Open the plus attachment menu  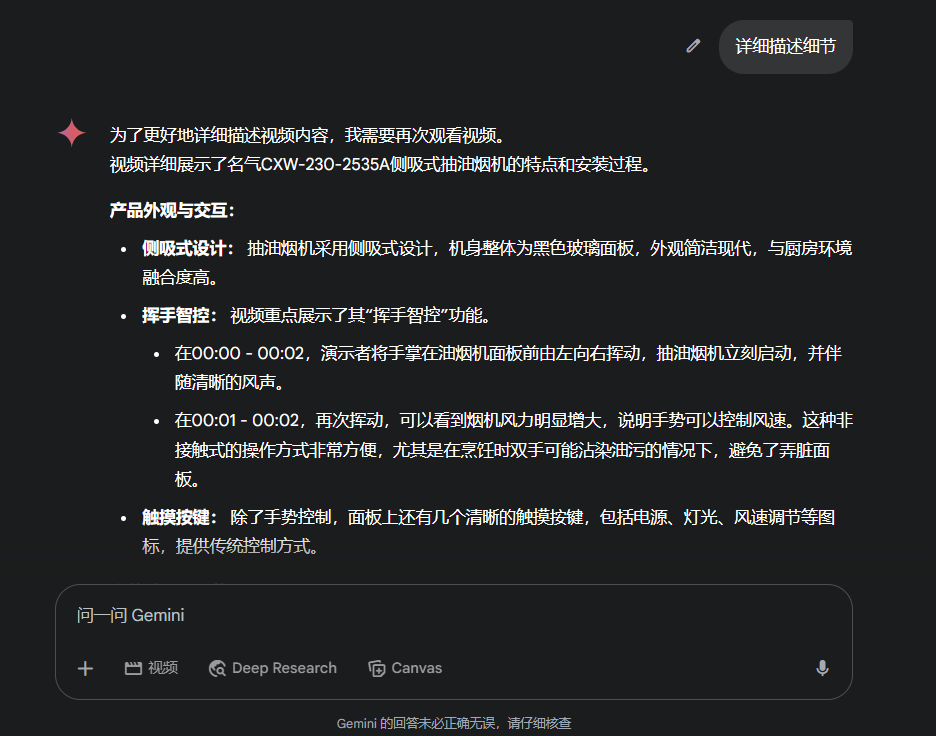[85, 668]
